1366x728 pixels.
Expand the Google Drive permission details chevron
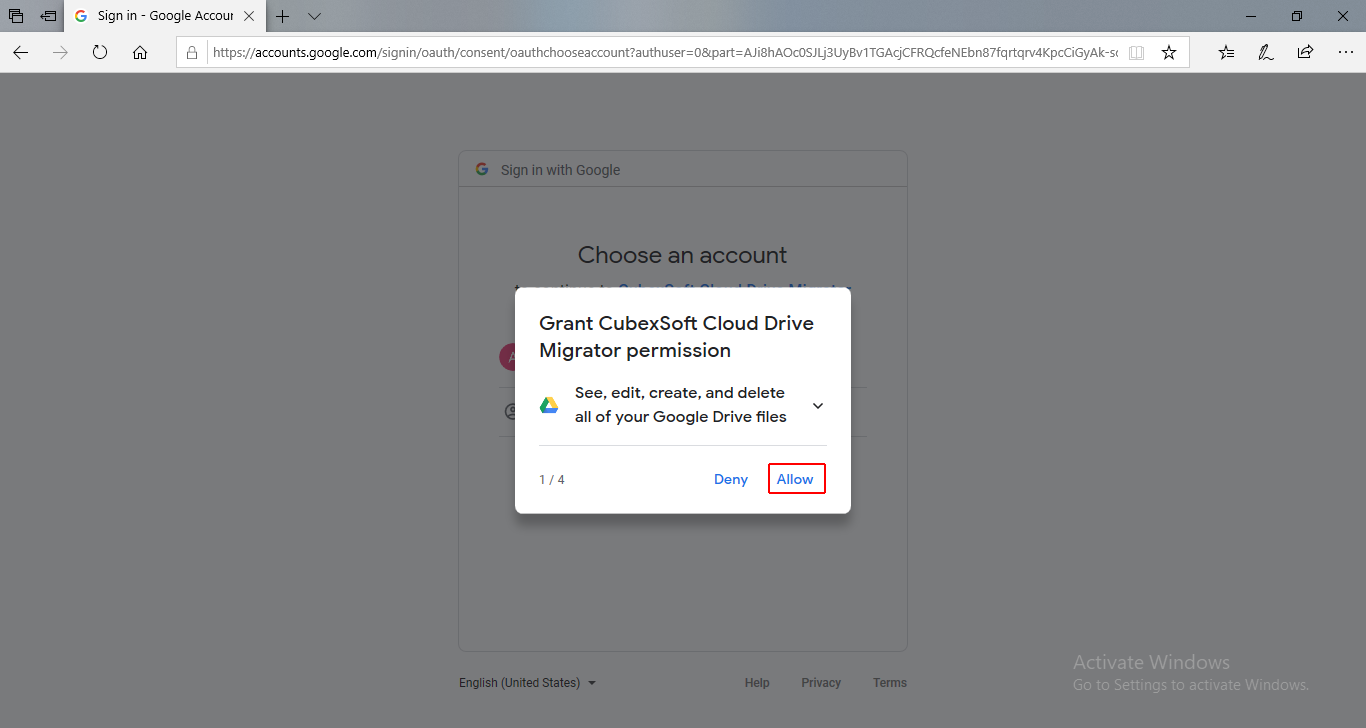(817, 406)
